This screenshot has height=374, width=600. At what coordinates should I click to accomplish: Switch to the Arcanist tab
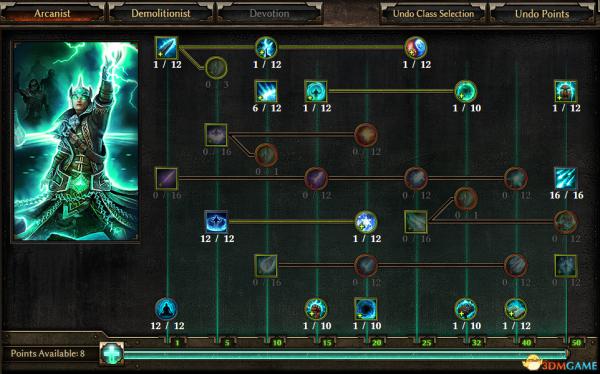point(52,13)
